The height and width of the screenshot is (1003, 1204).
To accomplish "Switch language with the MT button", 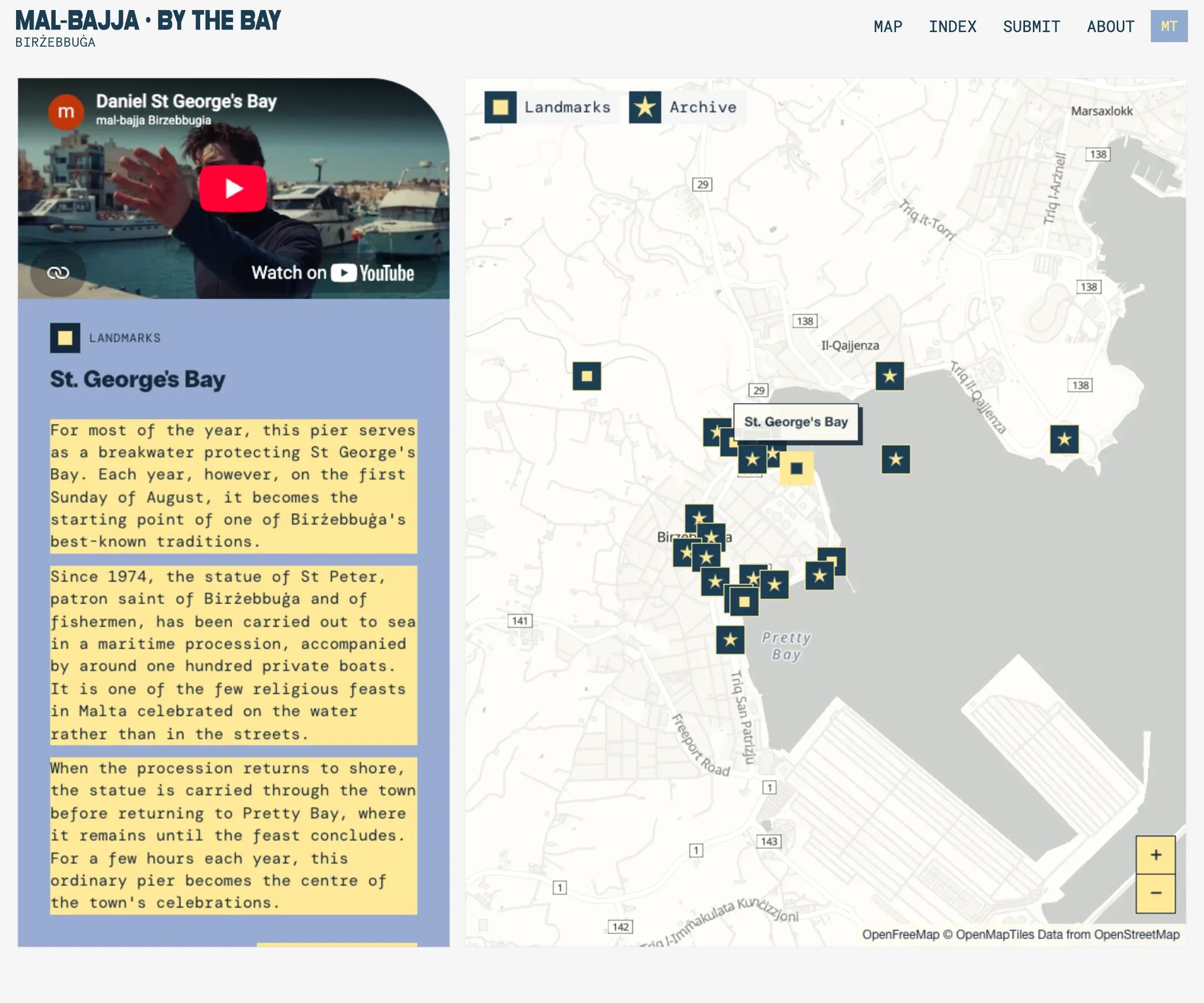I will click(1168, 27).
